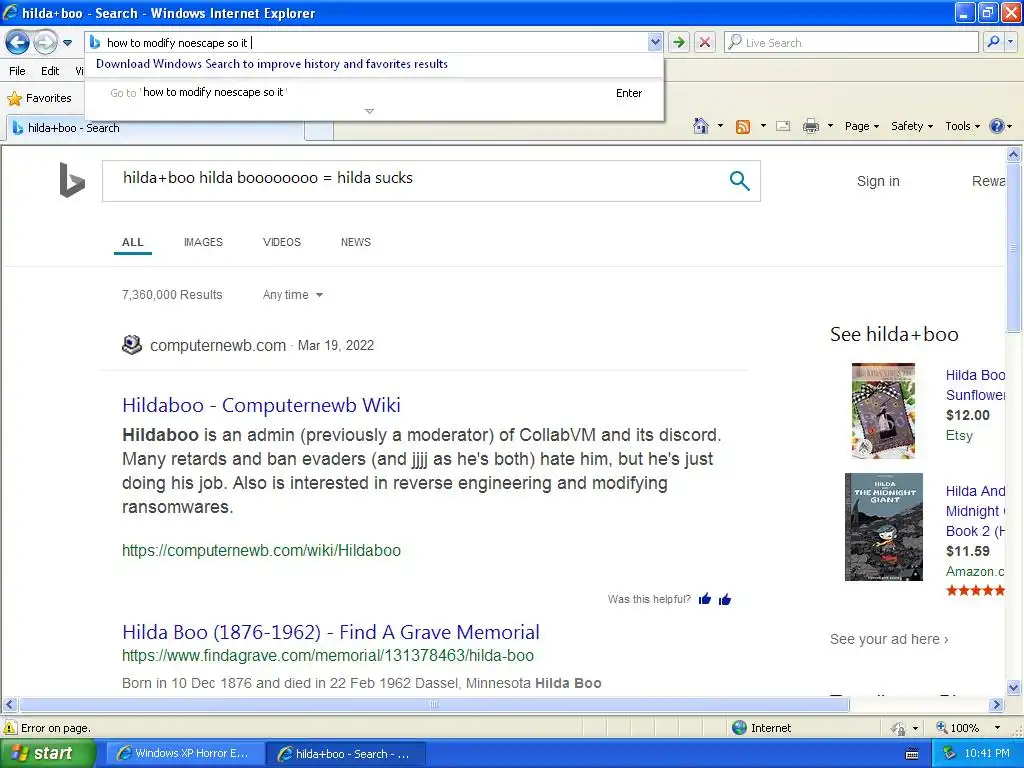
Task: Expand the Feeds dropdown arrow
Action: point(763,126)
